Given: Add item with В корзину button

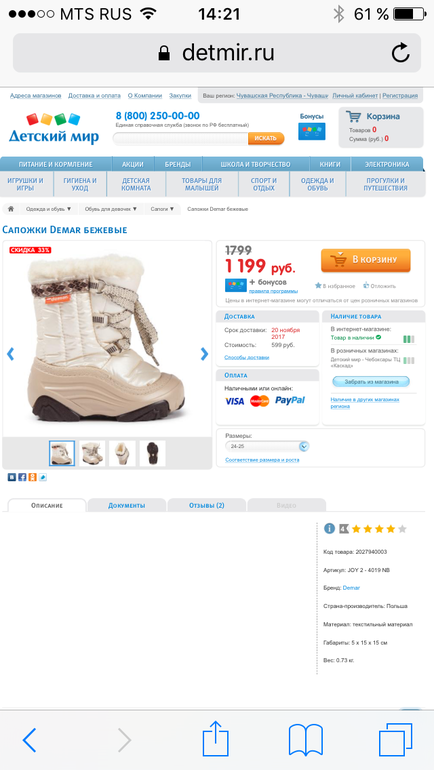Looking at the screenshot, I should (x=366, y=260).
